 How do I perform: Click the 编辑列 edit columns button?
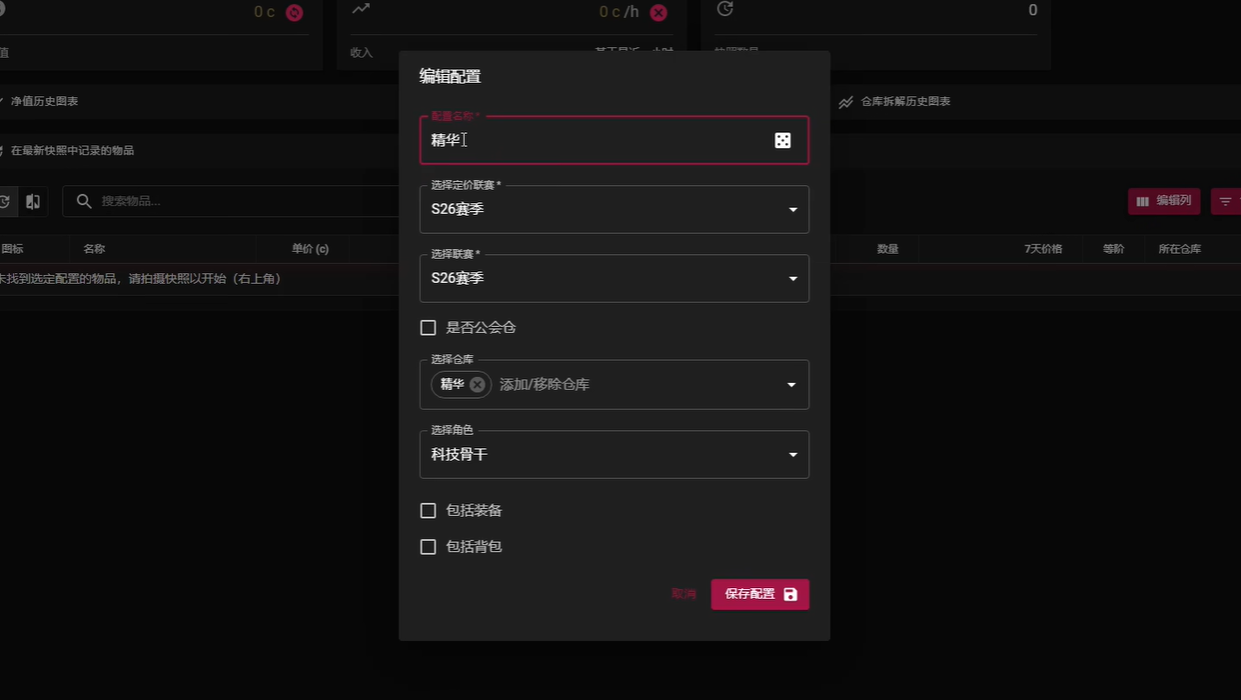tap(1164, 201)
